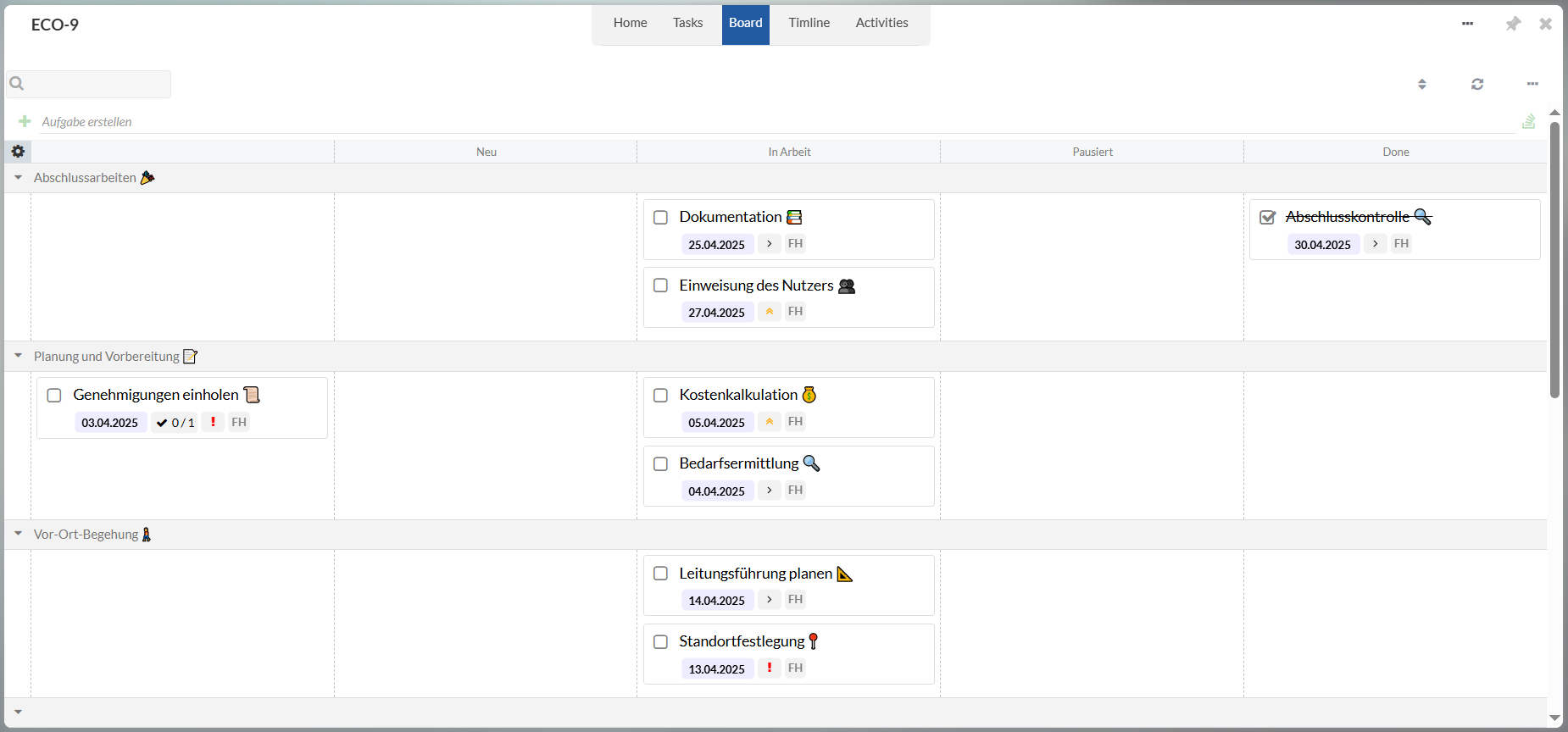Open the Activities tab
Image resolution: width=1568 pixels, height=732 pixels.
[881, 23]
